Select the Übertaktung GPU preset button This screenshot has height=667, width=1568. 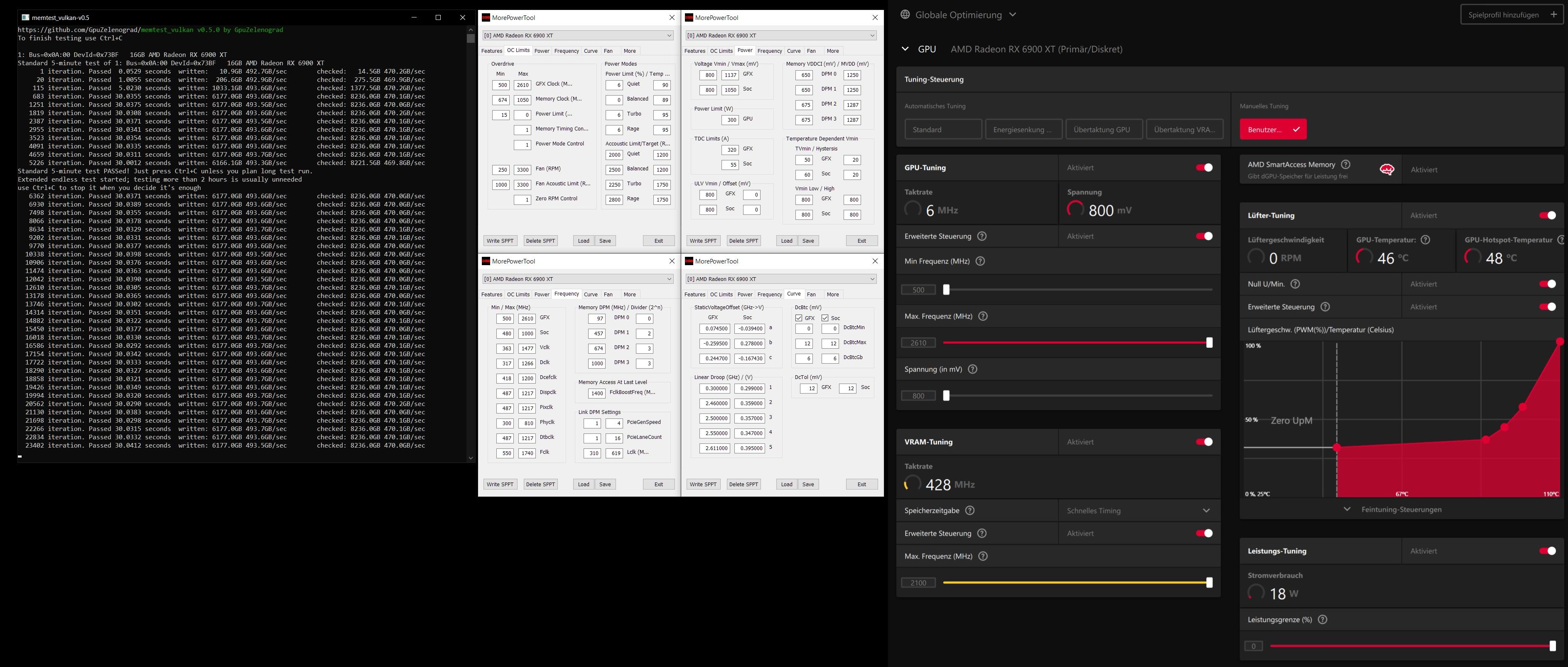coord(1101,129)
